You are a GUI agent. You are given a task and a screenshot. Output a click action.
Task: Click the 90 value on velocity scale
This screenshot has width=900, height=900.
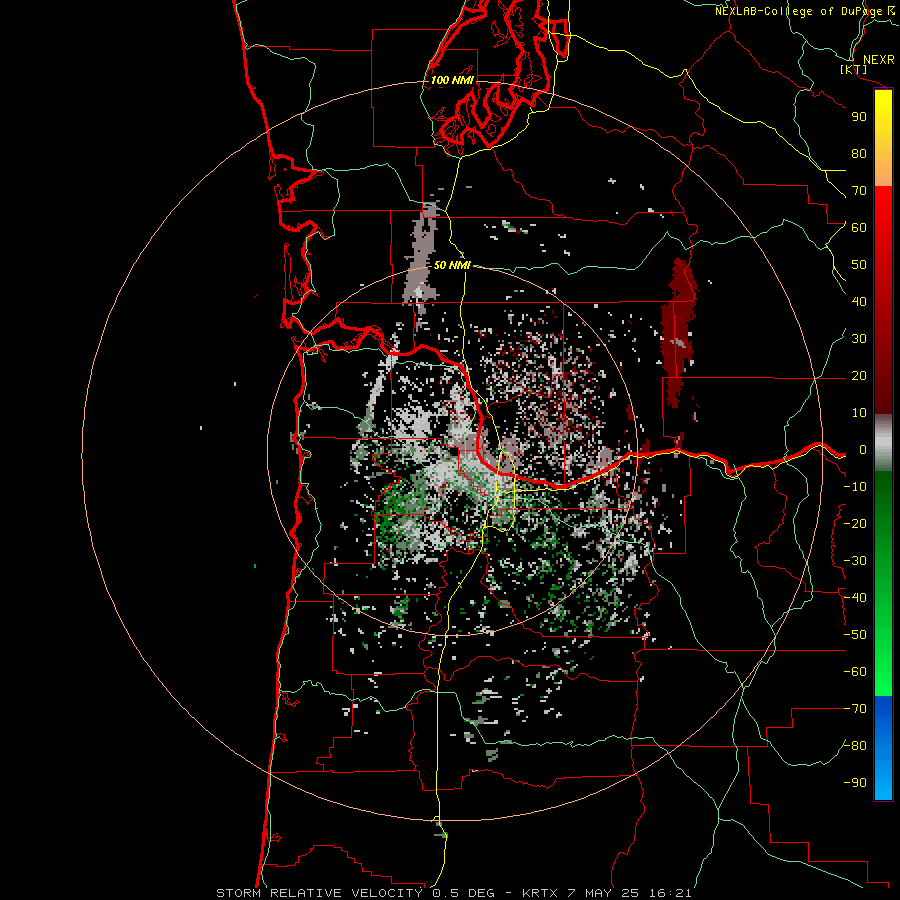(859, 117)
